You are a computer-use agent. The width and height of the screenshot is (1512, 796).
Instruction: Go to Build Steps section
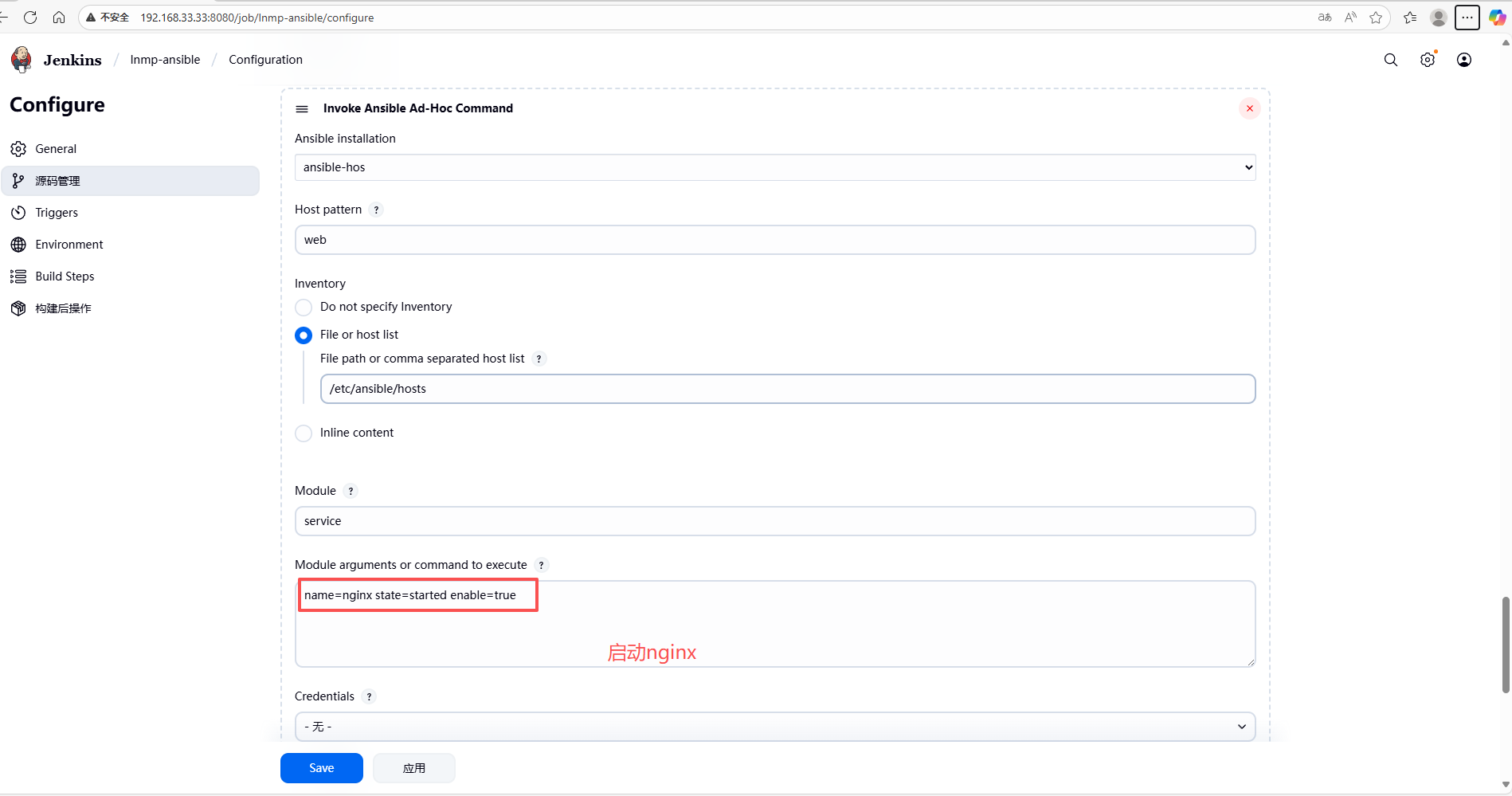click(x=131, y=276)
